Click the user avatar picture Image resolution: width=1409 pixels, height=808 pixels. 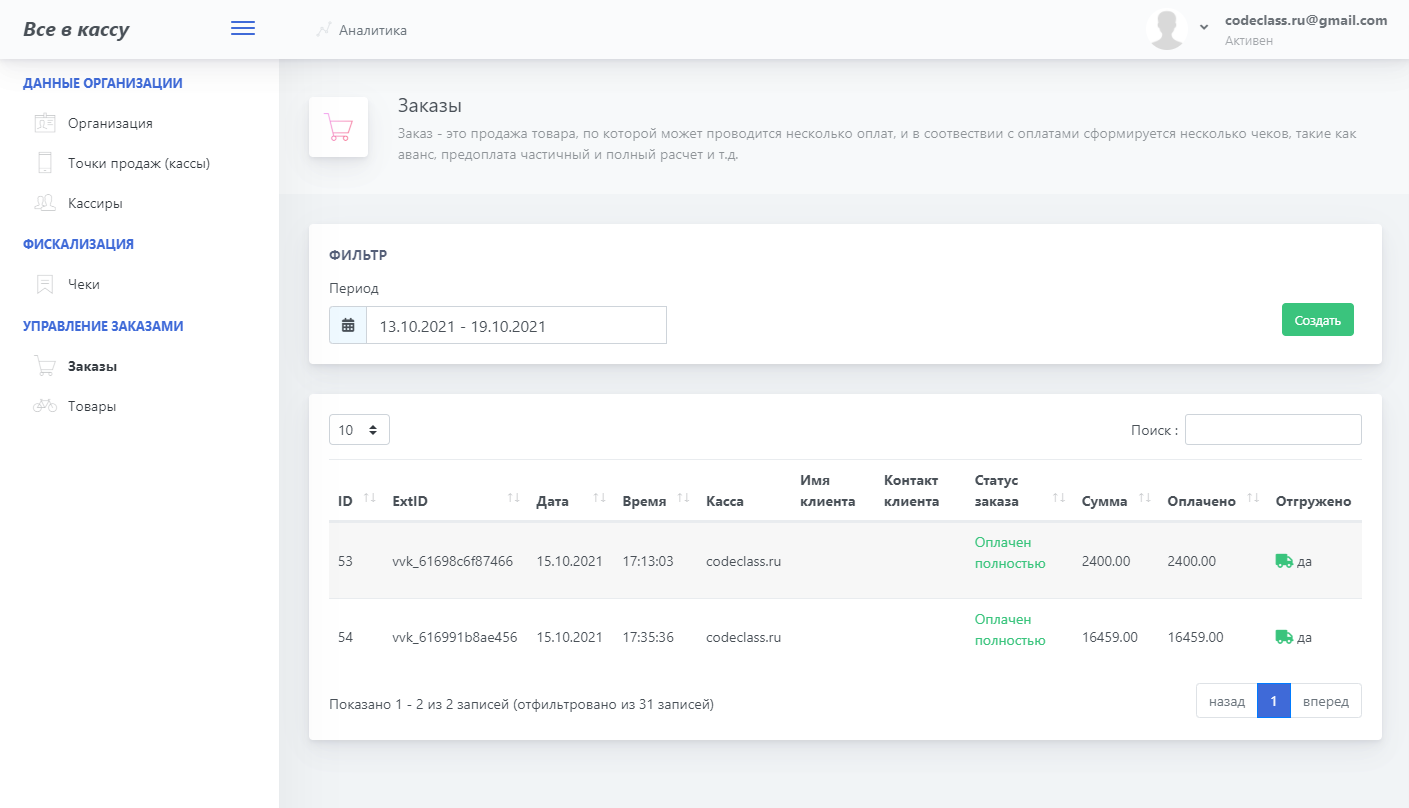1166,30
